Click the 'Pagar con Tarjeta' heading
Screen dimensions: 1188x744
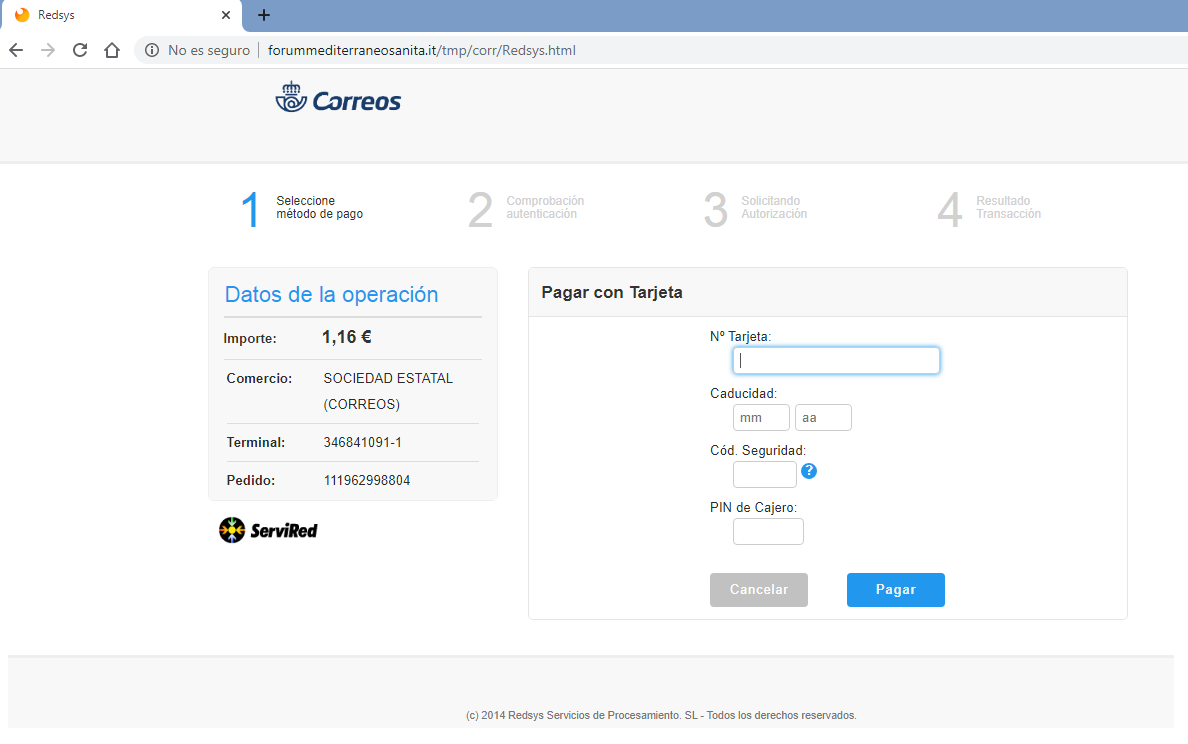612,292
